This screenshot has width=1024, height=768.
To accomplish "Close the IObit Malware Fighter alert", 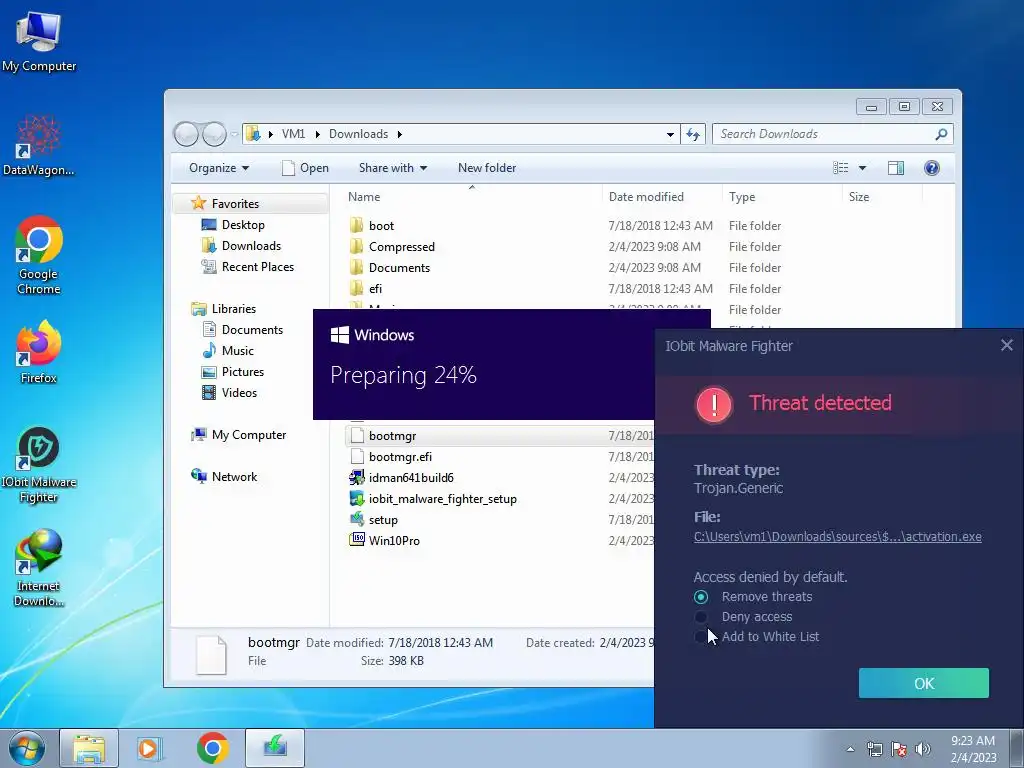I will 1006,345.
